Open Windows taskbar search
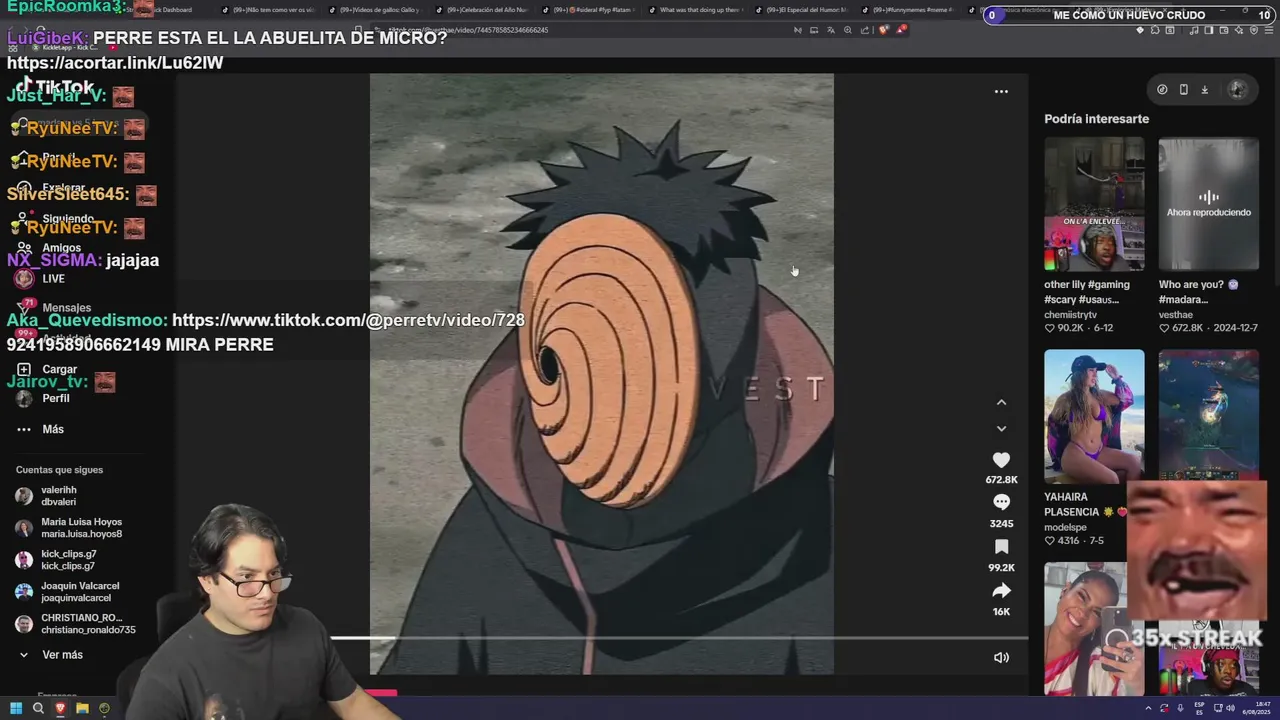Screen dimensions: 1280x720 (x=38, y=708)
